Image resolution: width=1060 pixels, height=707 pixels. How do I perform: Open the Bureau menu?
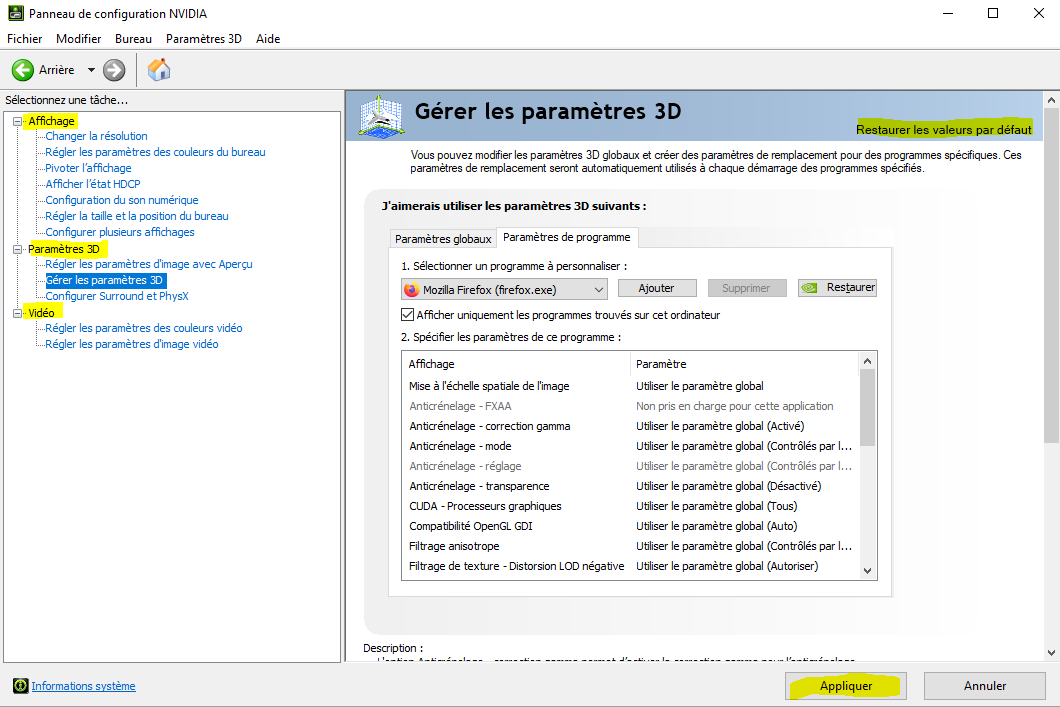133,39
